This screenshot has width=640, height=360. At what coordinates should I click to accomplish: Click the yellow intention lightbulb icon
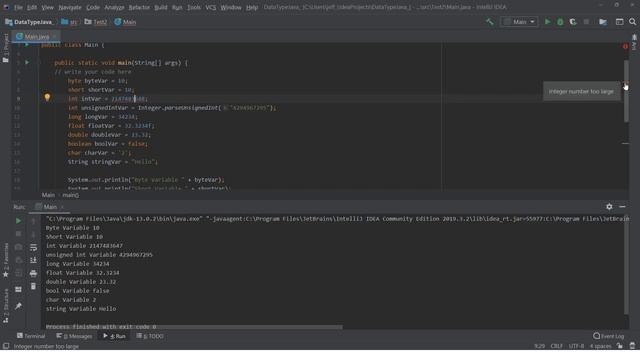[47, 97]
